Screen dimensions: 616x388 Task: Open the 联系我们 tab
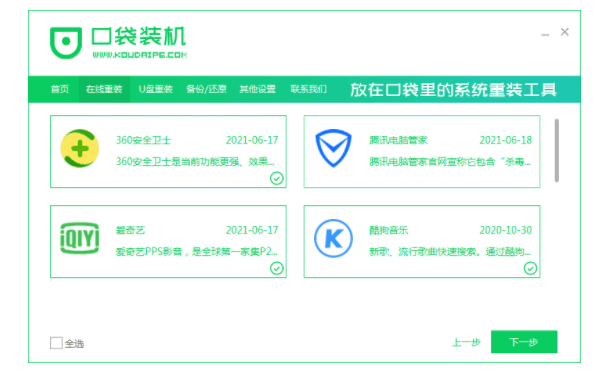(309, 89)
